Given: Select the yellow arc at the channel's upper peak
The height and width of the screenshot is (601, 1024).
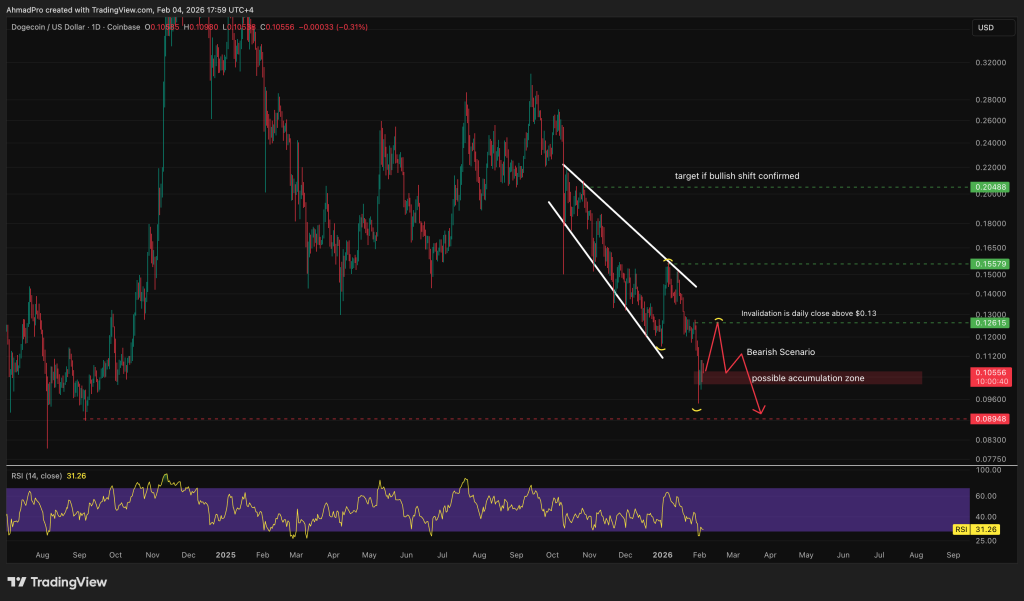Looking at the screenshot, I should coord(667,261).
